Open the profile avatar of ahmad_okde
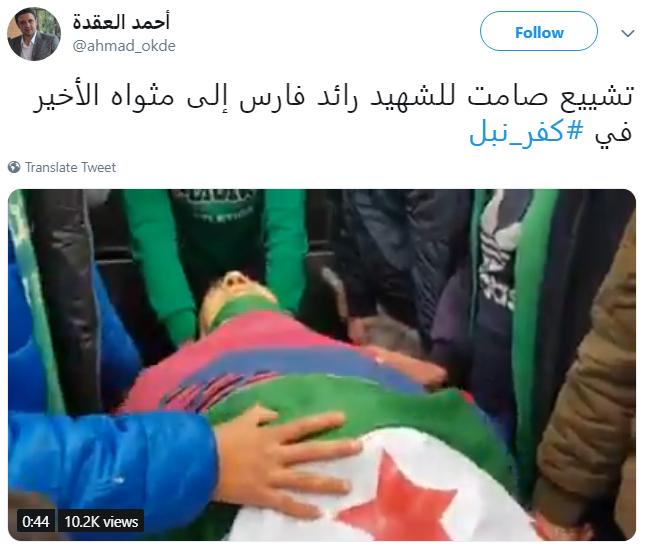This screenshot has width=646, height=550. tap(34, 34)
